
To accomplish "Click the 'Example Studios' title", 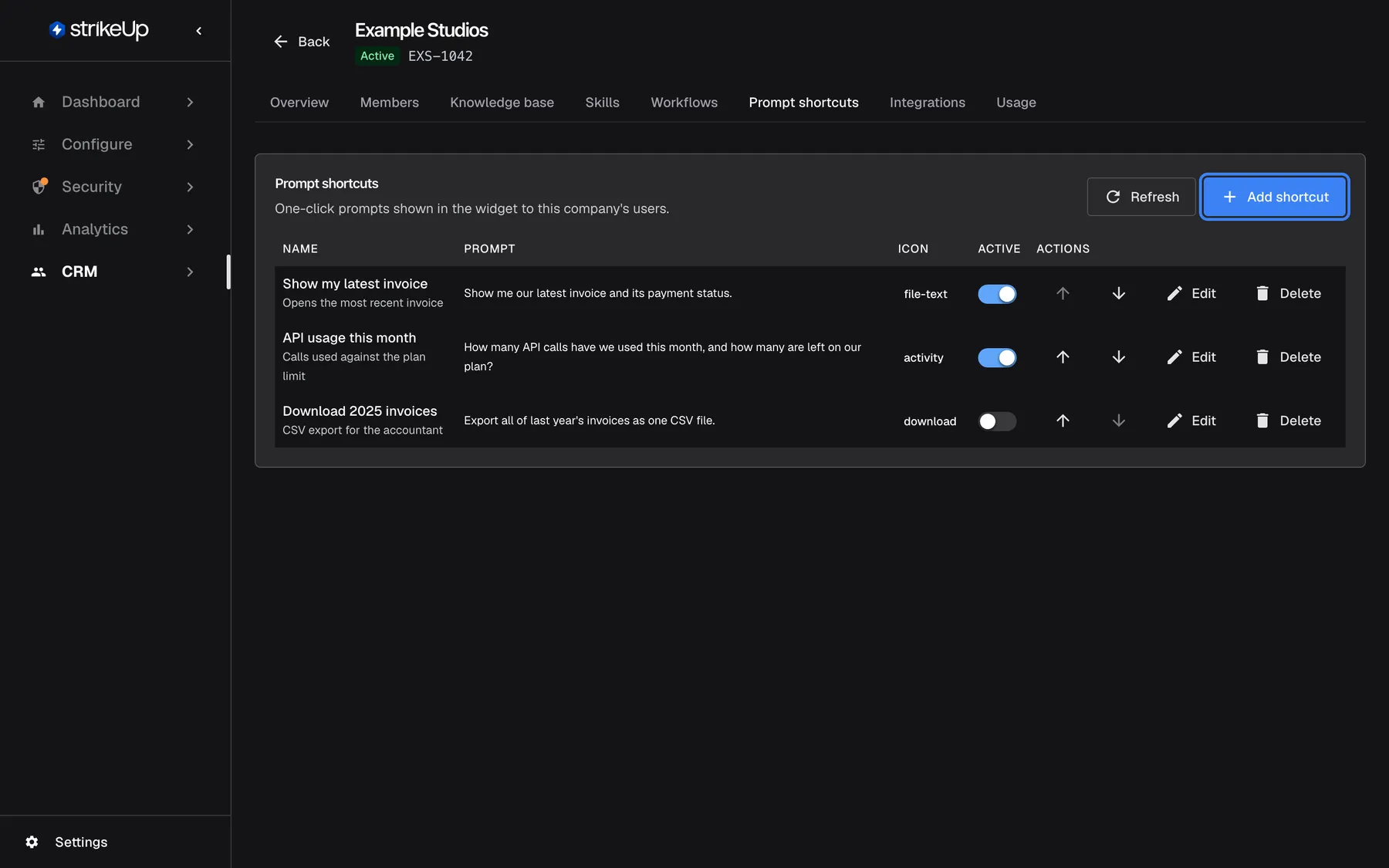I will [x=421, y=30].
